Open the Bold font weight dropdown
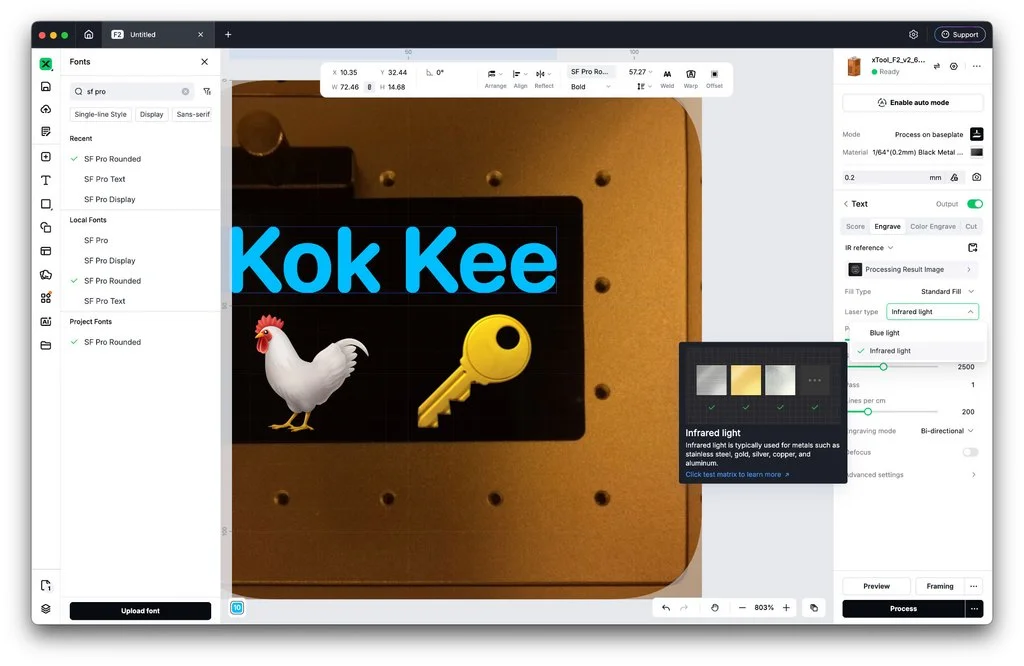This screenshot has height=666, width=1024. pyautogui.click(x=590, y=87)
